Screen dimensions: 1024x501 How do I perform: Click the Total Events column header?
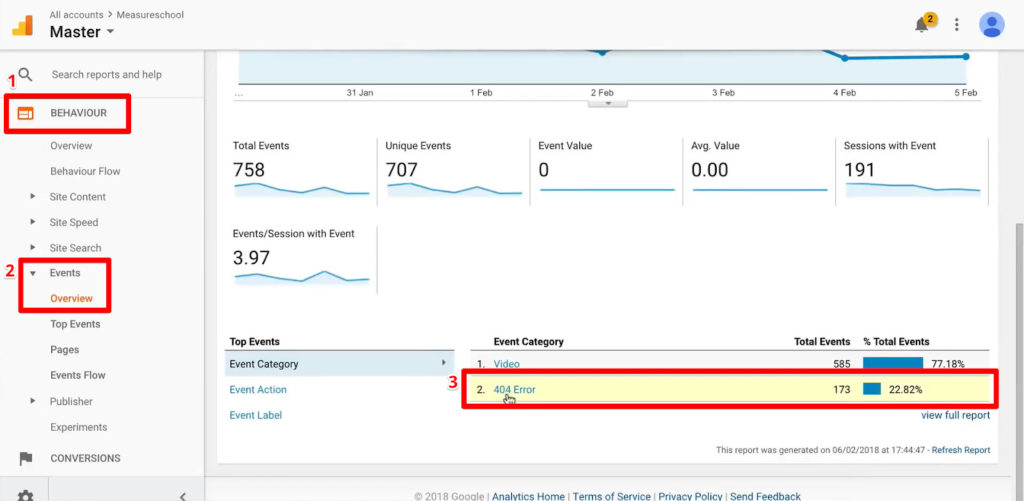click(x=822, y=342)
